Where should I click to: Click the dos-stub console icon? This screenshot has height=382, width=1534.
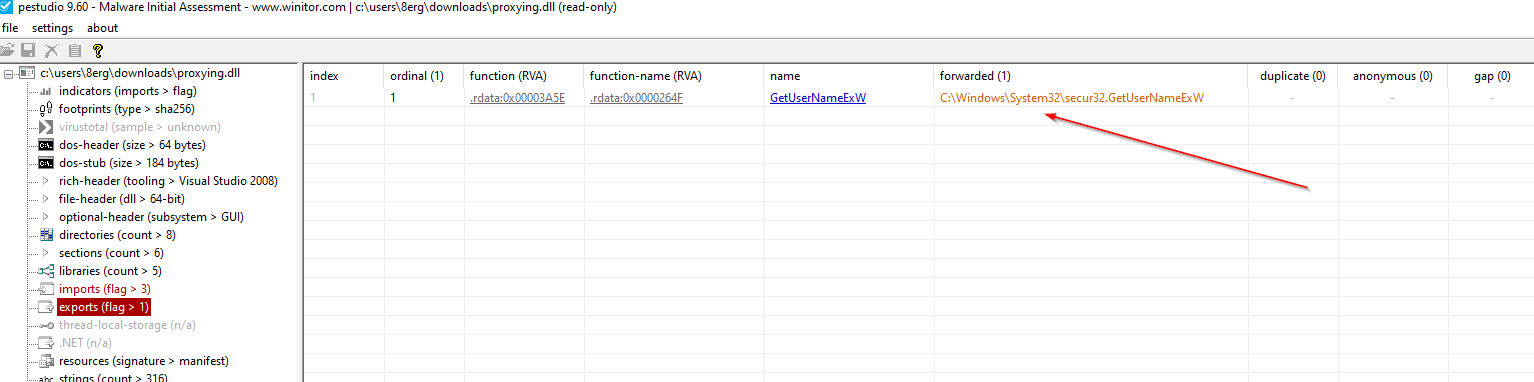coord(46,163)
